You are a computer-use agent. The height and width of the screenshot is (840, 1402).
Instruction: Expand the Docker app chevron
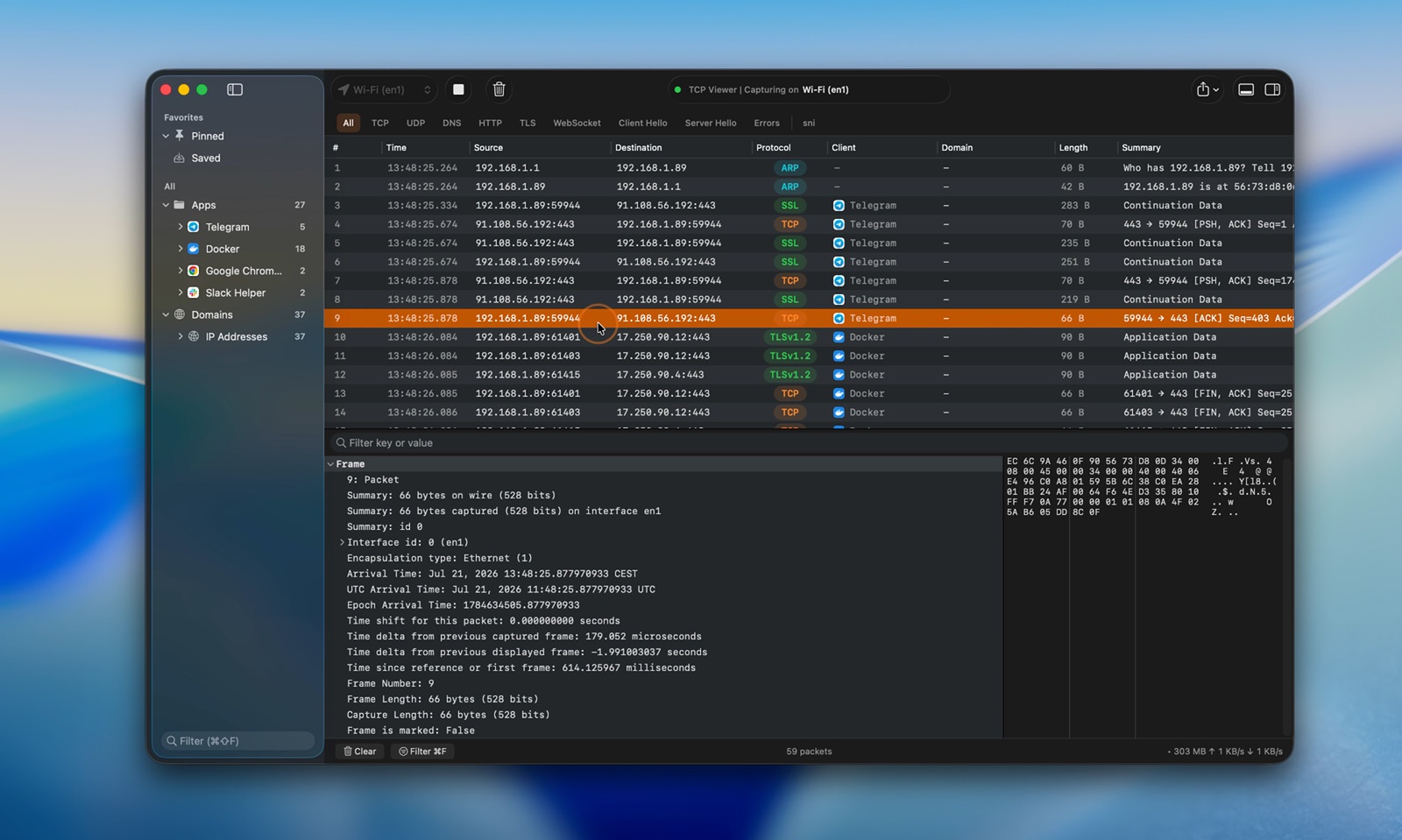tap(181, 249)
